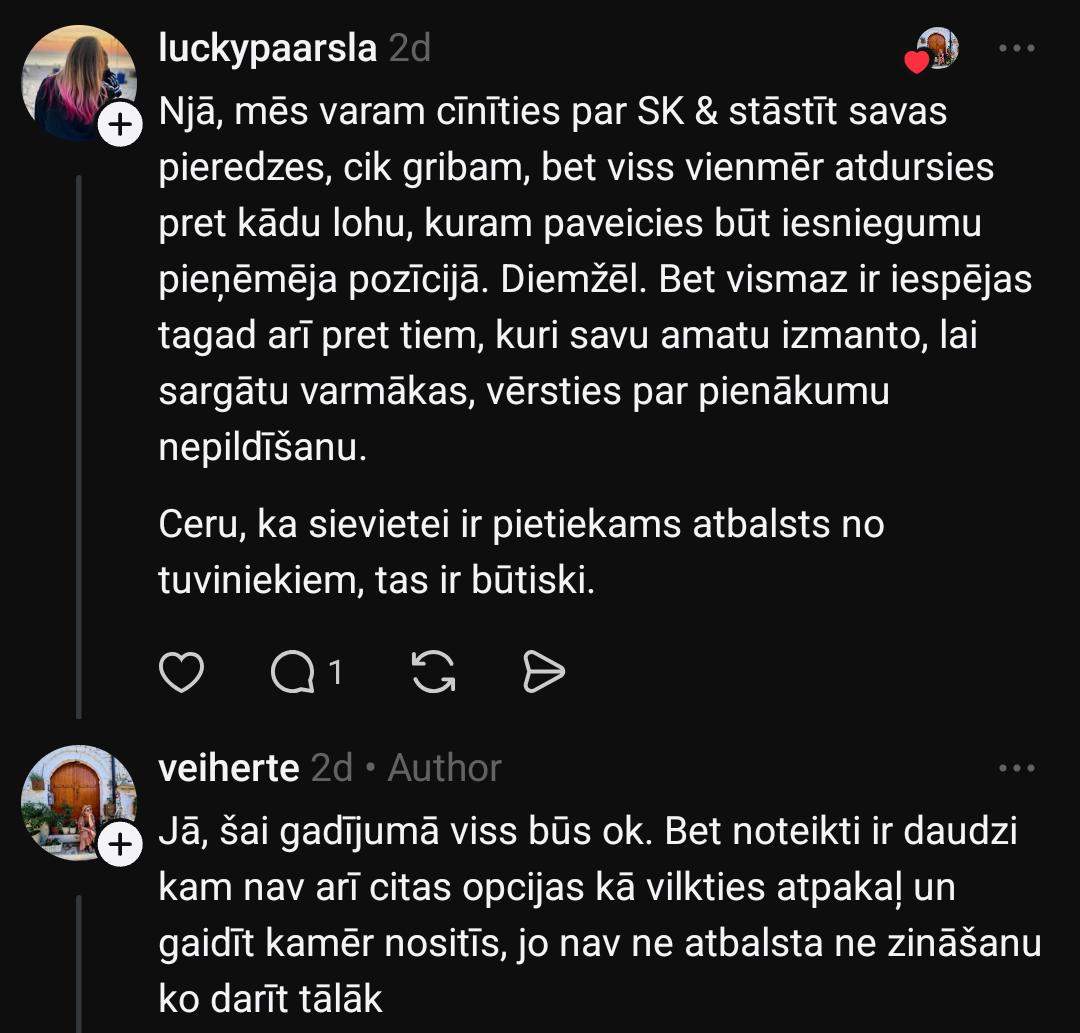This screenshot has height=1033, width=1080.
Task: Click the 2d timestamp on veiherte's reply
Action: tap(332, 768)
